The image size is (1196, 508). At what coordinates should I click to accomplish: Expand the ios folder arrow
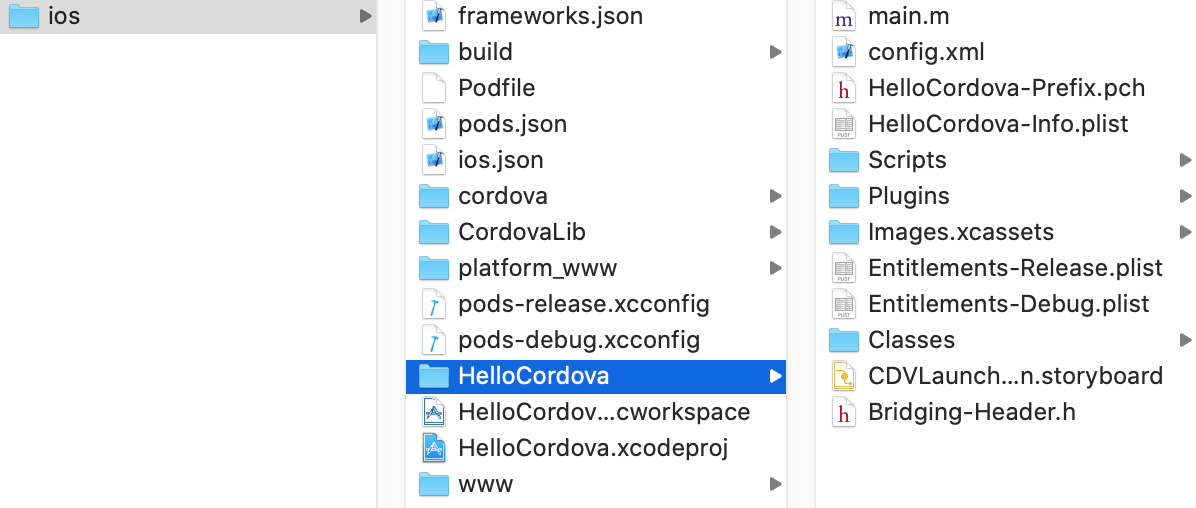pyautogui.click(x=365, y=16)
